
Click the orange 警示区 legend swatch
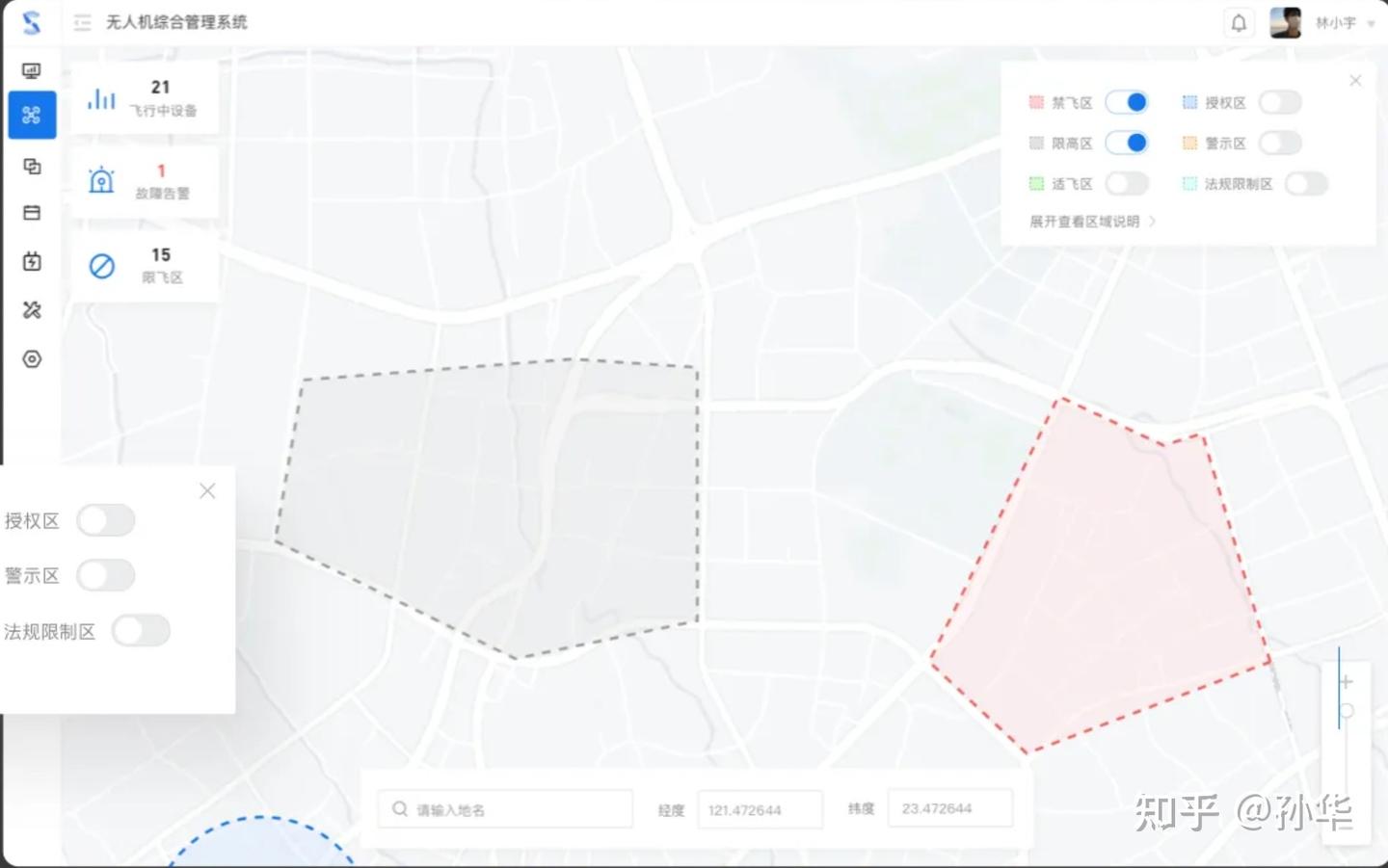point(1189,143)
